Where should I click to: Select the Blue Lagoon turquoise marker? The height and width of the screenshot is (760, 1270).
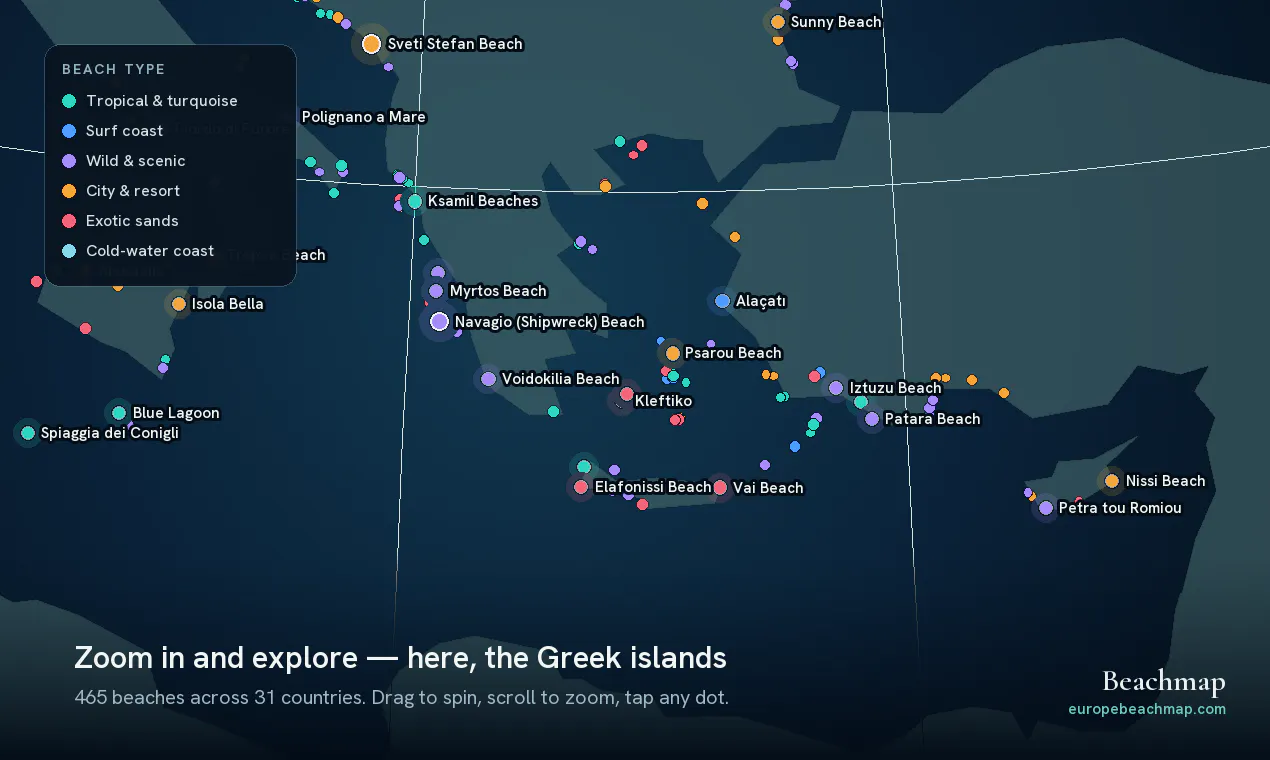click(119, 413)
